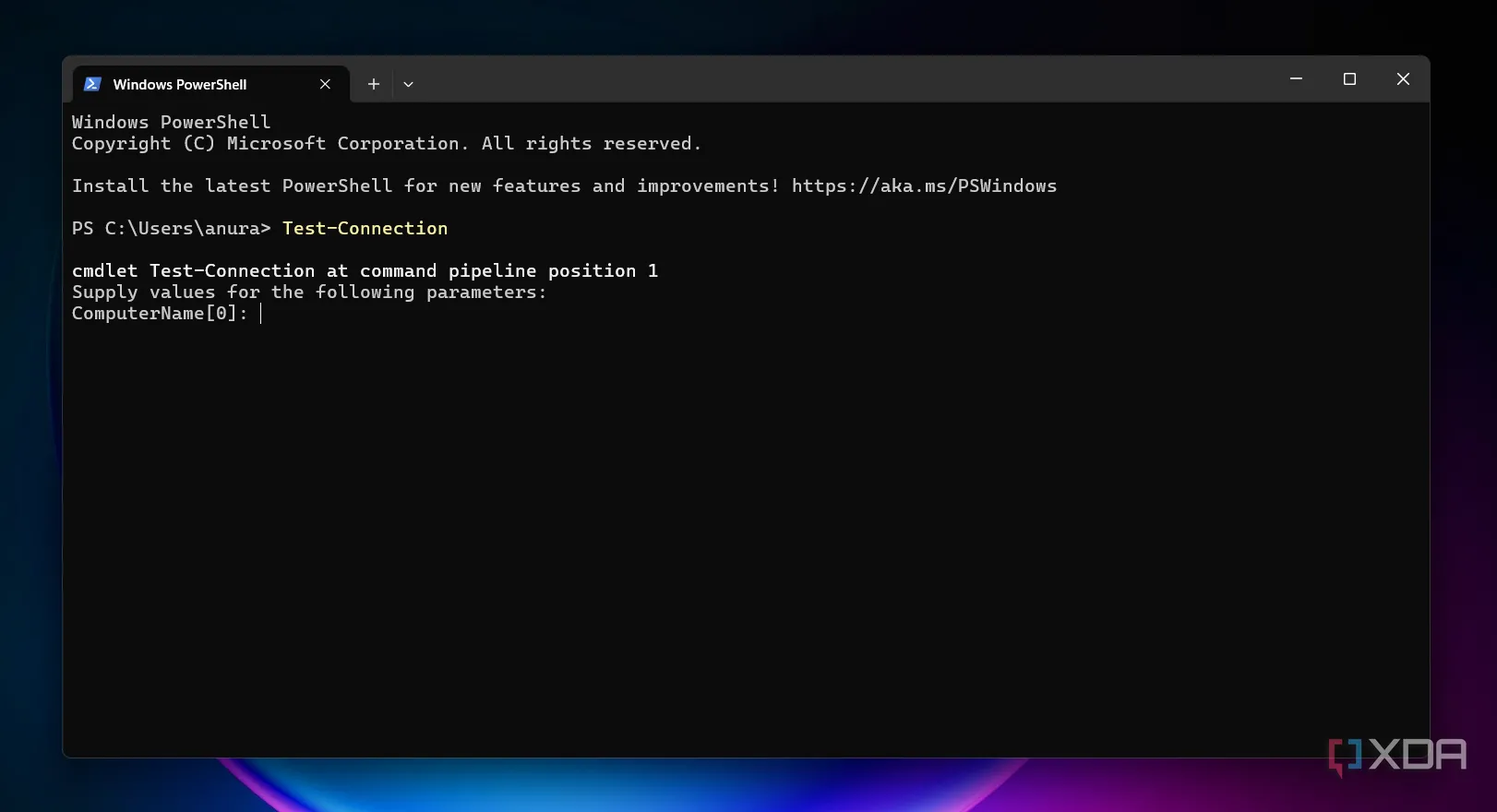Click 'Supply values for the following parameters:' line

point(309,293)
